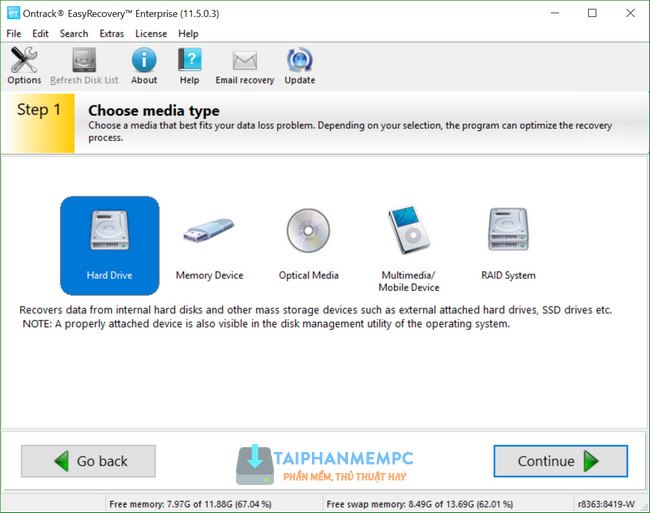Open the Help book icon
650x513 pixels.
[189, 65]
